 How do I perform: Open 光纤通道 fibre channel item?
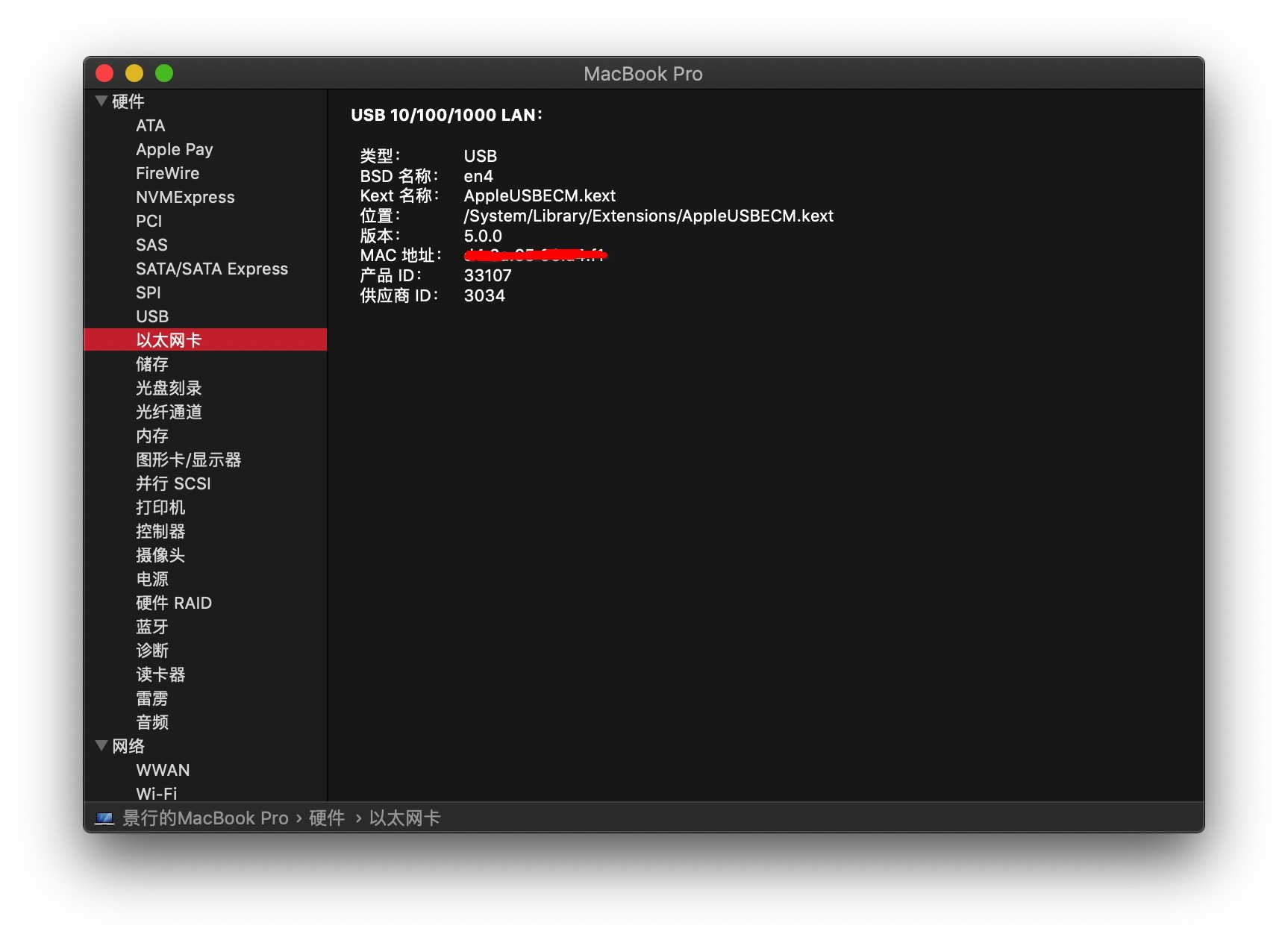click(x=169, y=412)
